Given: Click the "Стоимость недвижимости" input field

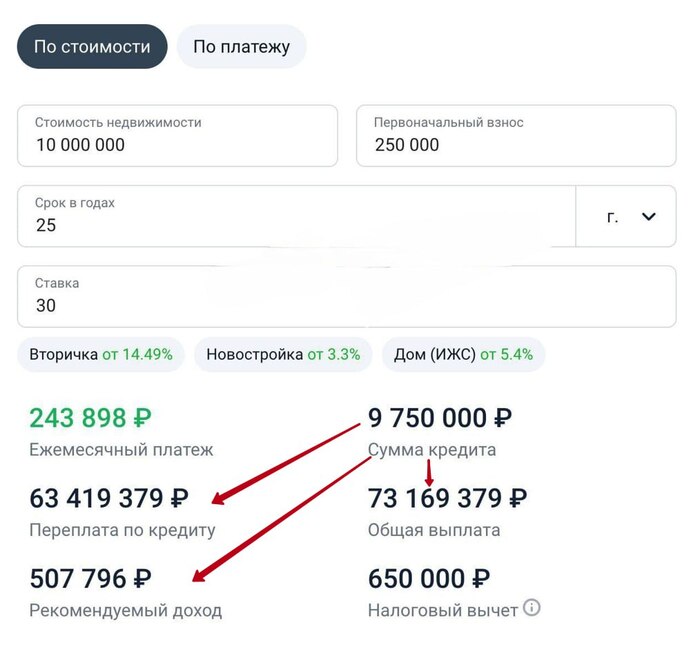Looking at the screenshot, I should tap(178, 135).
